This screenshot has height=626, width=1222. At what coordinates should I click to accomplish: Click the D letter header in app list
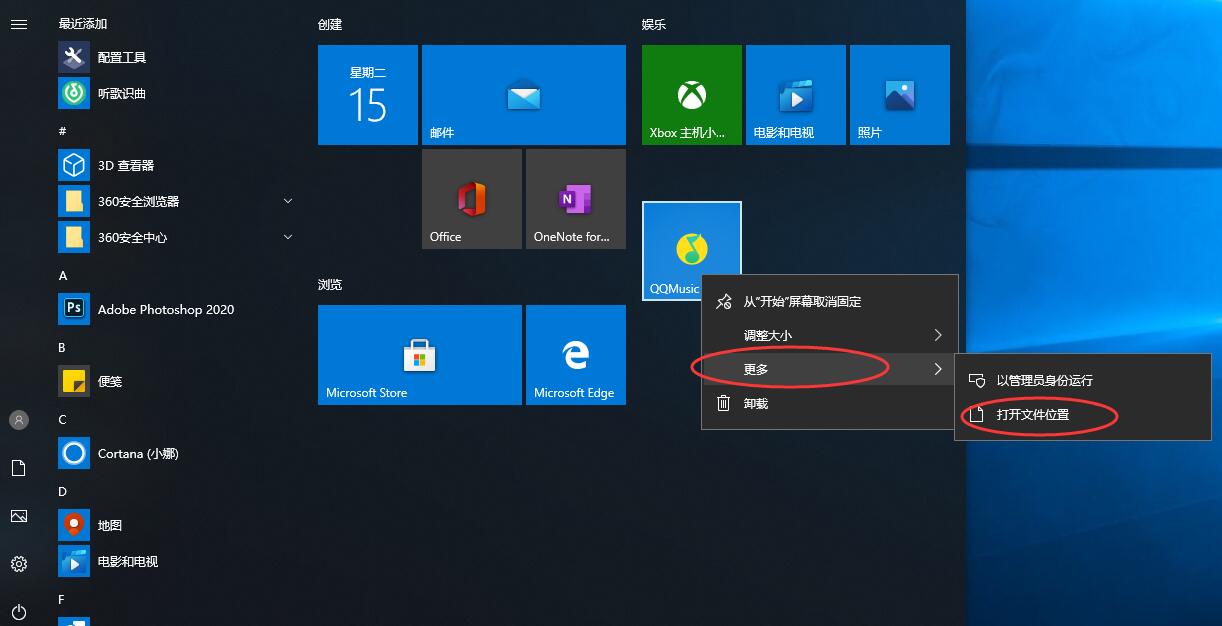coord(62,491)
